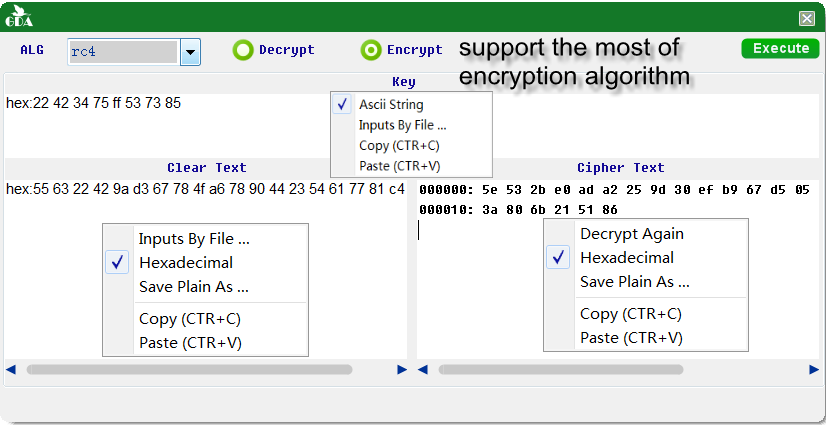The height and width of the screenshot is (425, 826).
Task: Click the left arrow of Clear Text scrollbar
Action: click(x=11, y=370)
